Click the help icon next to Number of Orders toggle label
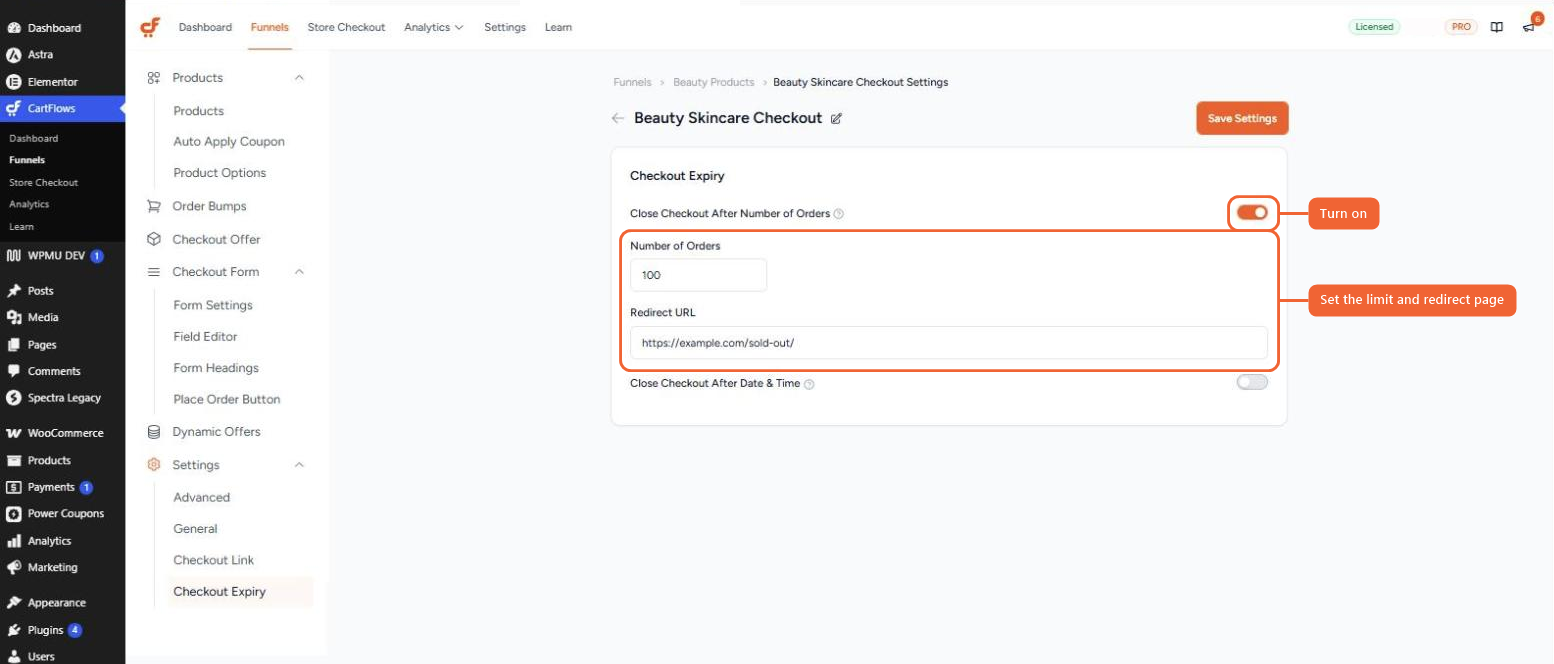The height and width of the screenshot is (664, 1554). (839, 214)
